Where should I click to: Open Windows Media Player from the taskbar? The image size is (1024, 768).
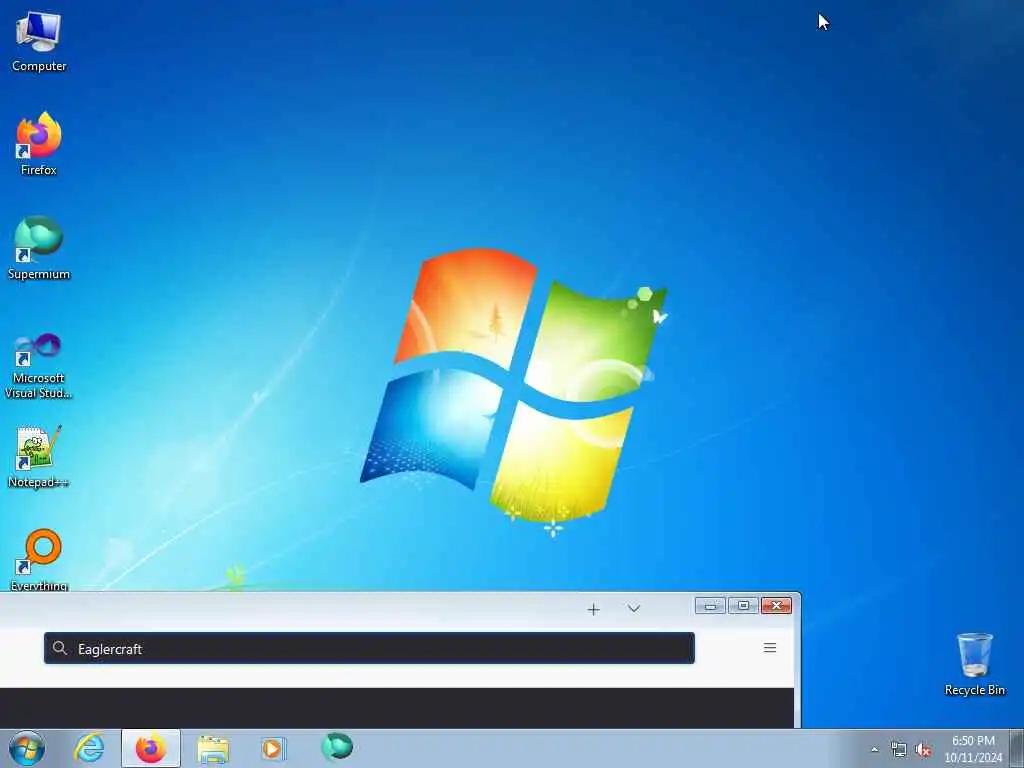click(273, 748)
